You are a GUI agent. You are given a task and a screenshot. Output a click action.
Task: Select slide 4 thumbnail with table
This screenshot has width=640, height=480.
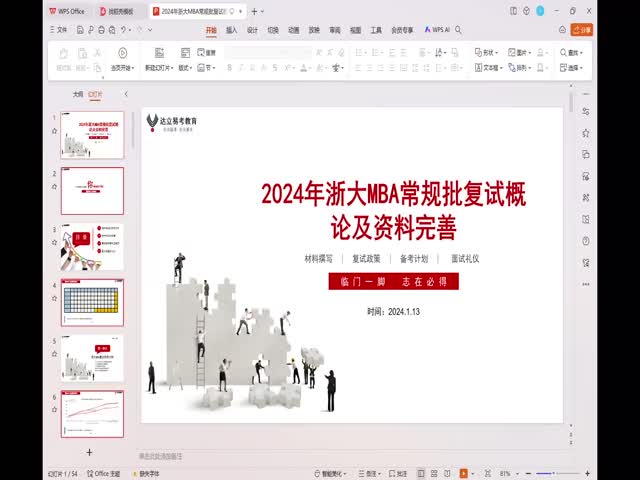pos(92,302)
